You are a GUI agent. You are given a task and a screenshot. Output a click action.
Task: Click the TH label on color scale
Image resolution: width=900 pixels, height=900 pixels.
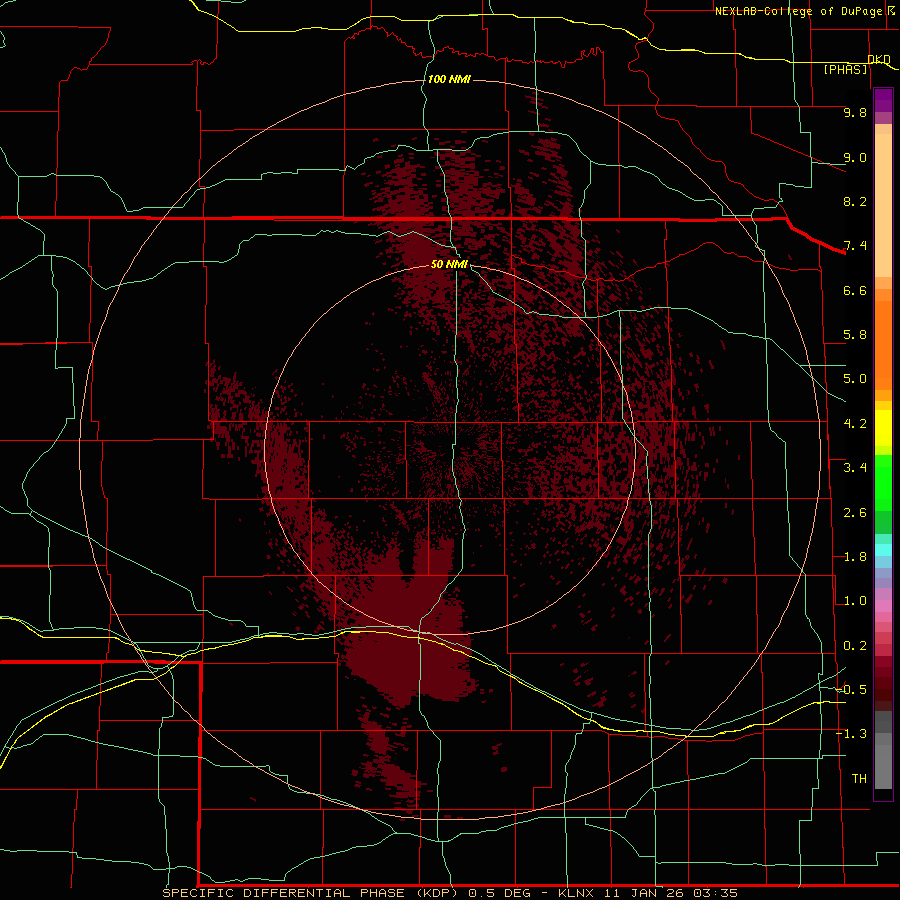tap(859, 779)
